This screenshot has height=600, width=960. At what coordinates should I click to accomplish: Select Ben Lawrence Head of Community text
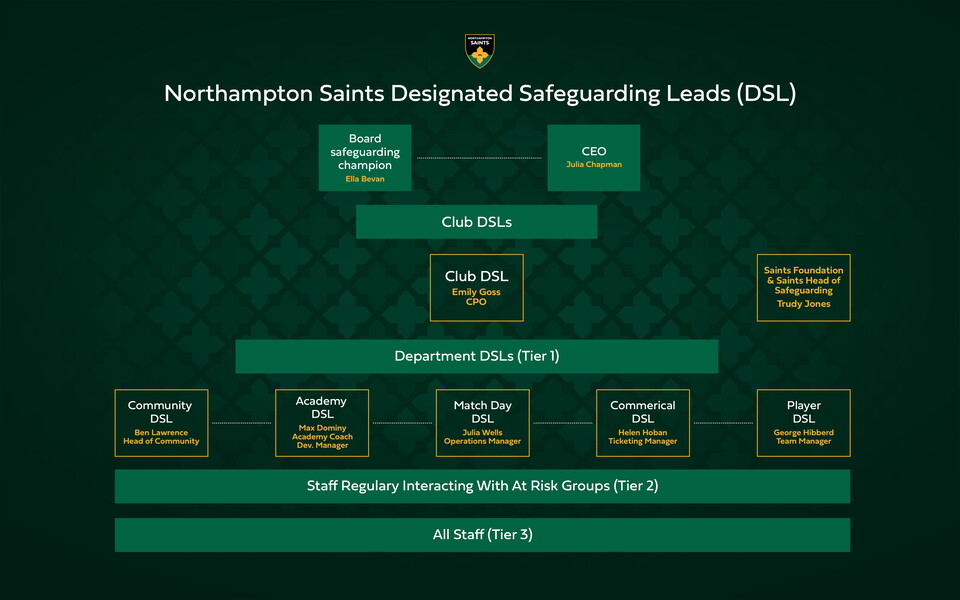click(x=161, y=437)
